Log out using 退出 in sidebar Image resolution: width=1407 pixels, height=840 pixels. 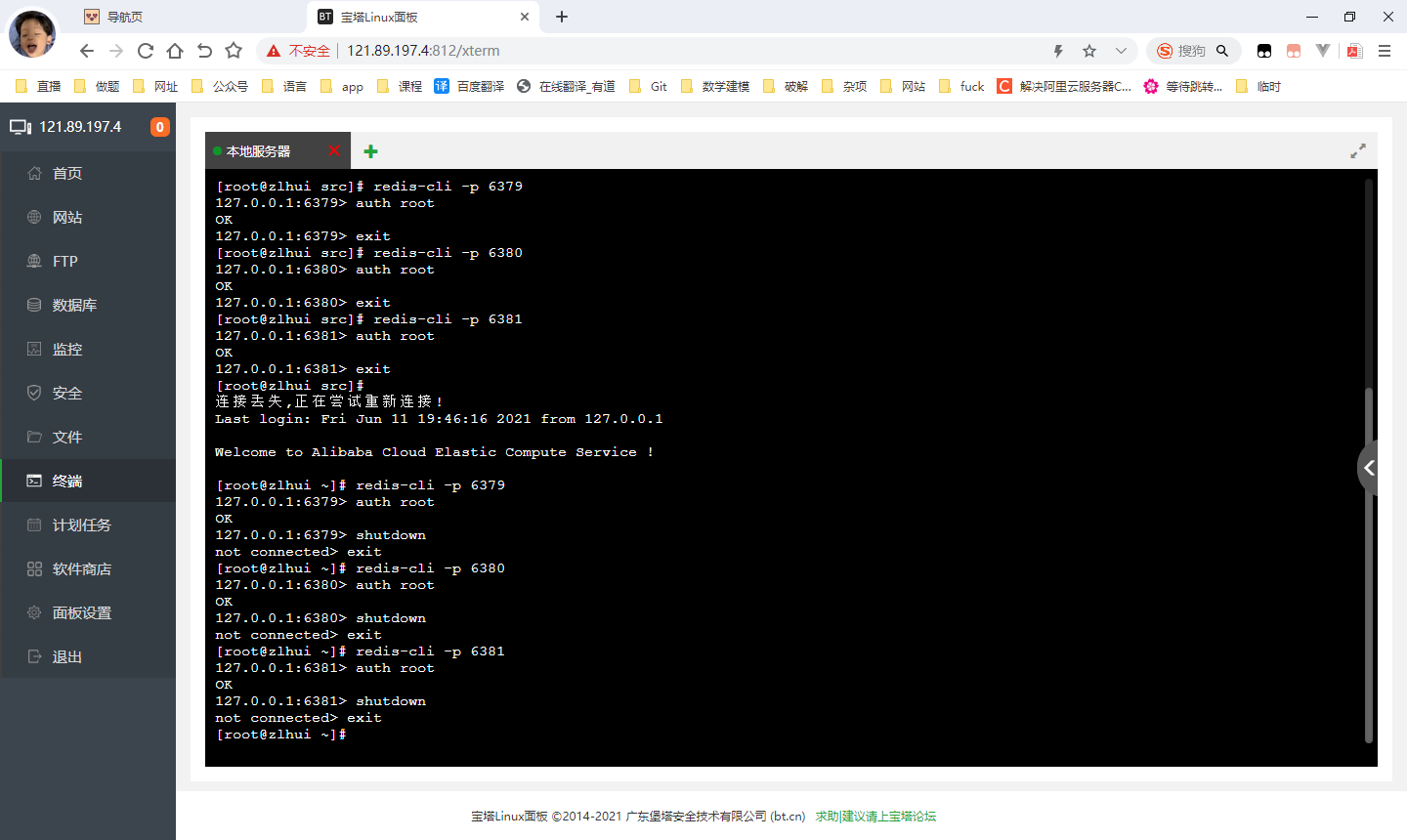click(66, 656)
